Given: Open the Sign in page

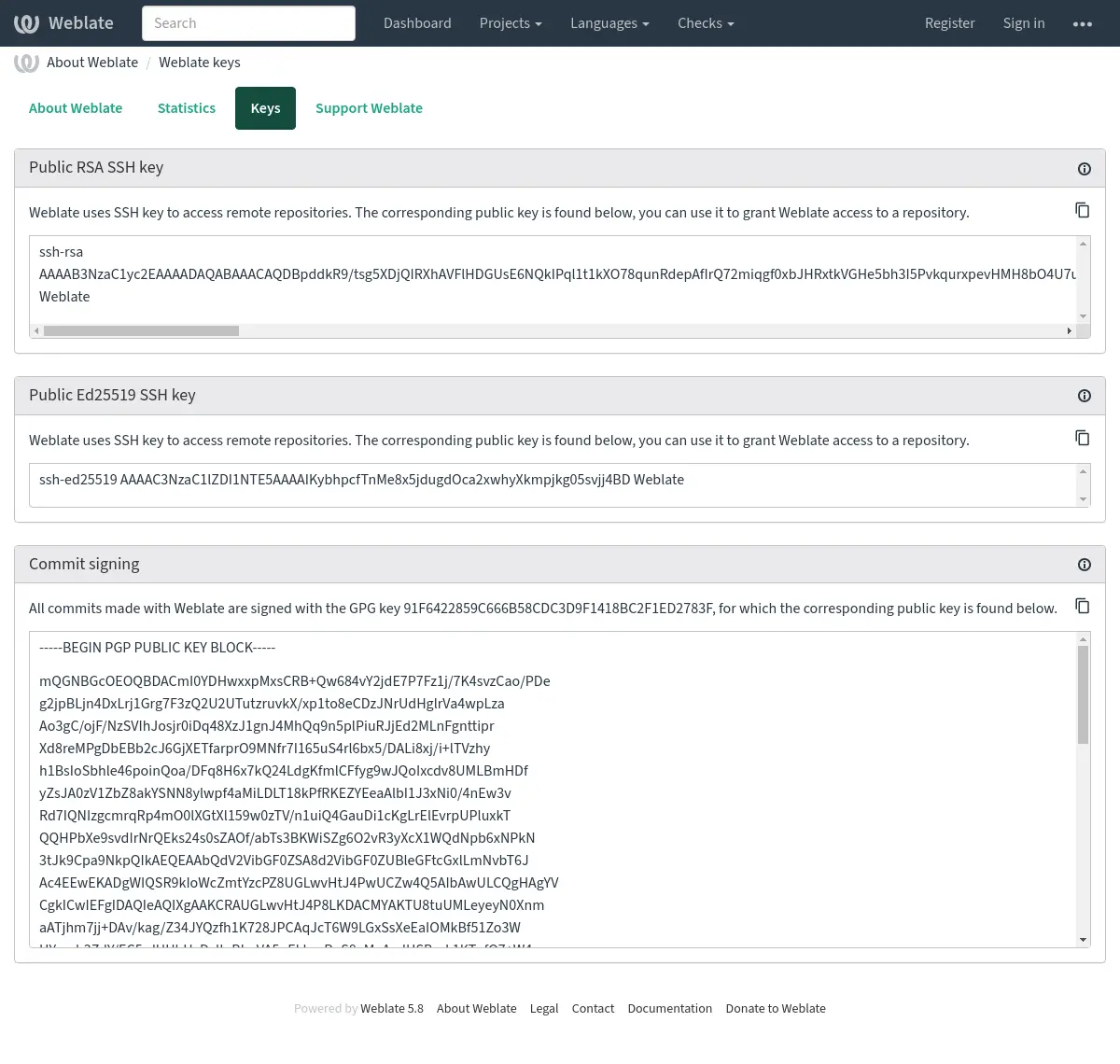Looking at the screenshot, I should point(1024,23).
